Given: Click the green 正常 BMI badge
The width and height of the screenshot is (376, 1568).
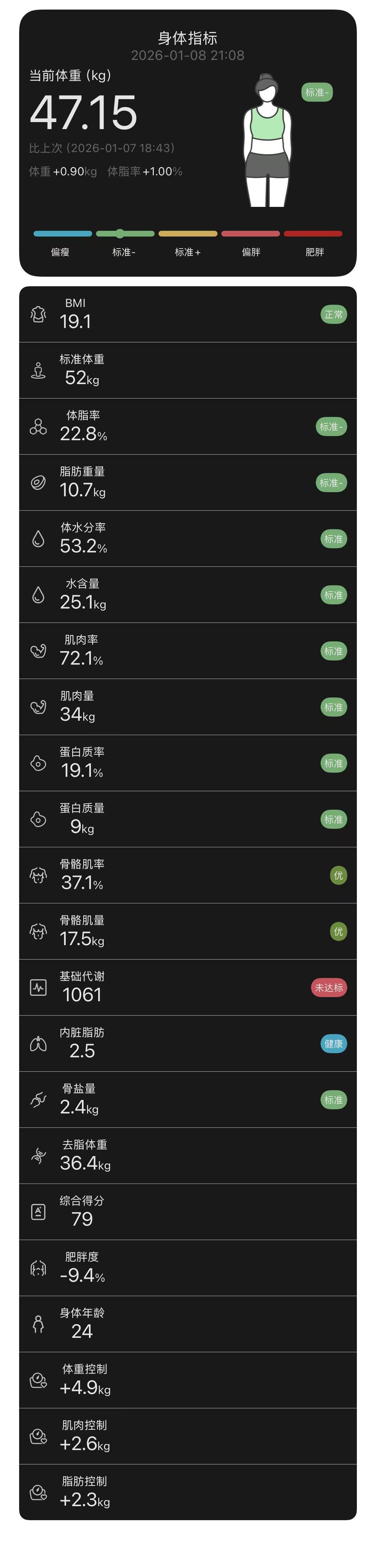Looking at the screenshot, I should pyautogui.click(x=333, y=315).
